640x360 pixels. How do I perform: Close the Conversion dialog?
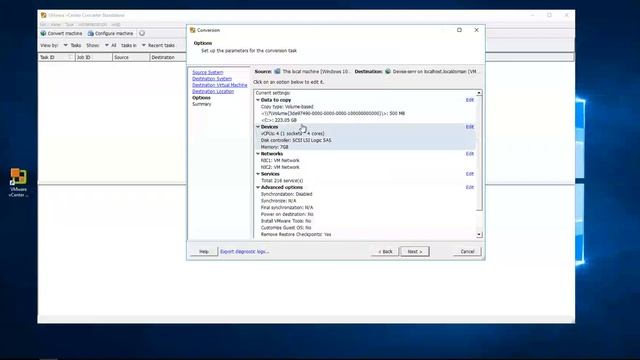point(476,30)
